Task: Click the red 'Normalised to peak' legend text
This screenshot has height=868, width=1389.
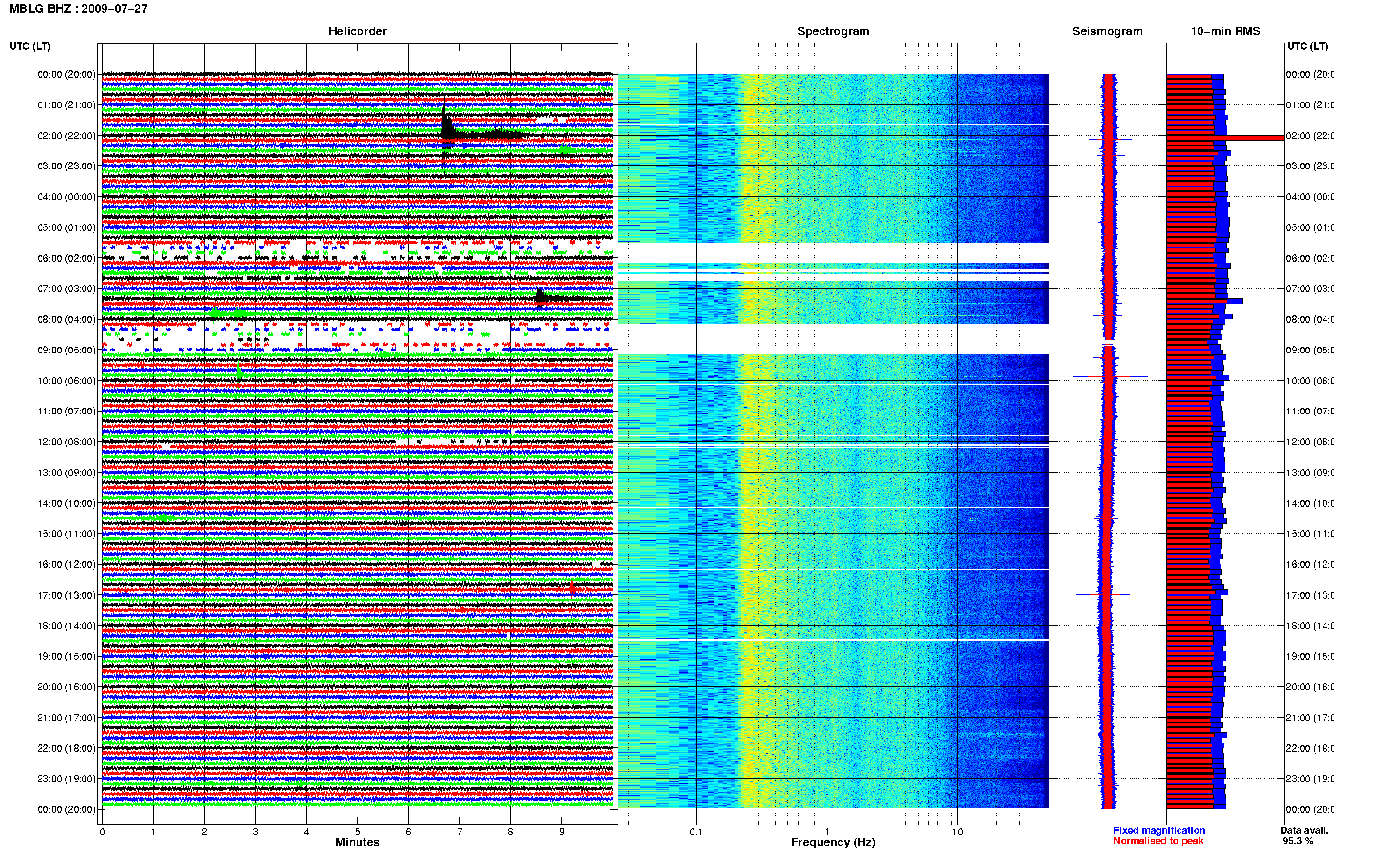Action: 1158,841
